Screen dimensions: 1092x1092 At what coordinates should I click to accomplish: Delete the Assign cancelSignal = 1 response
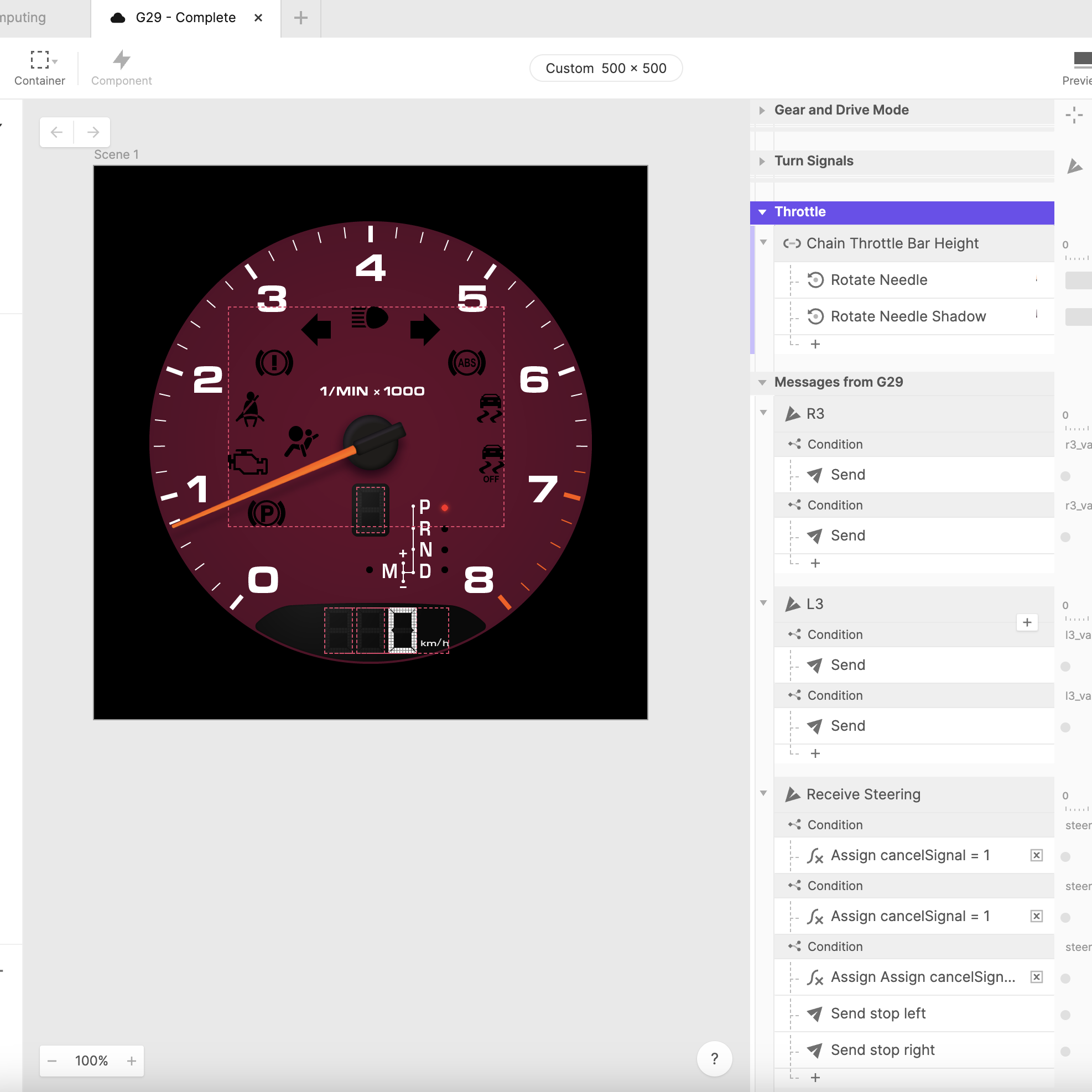coord(1037,855)
